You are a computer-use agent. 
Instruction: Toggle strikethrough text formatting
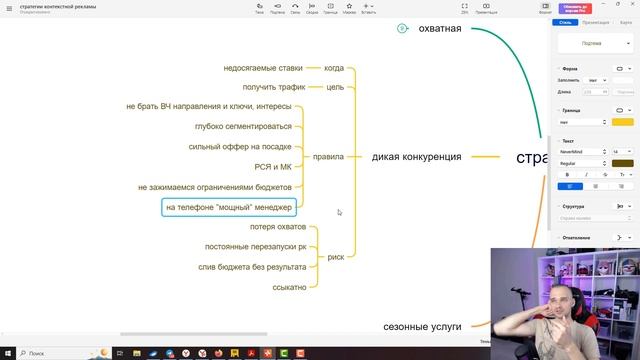pos(605,175)
